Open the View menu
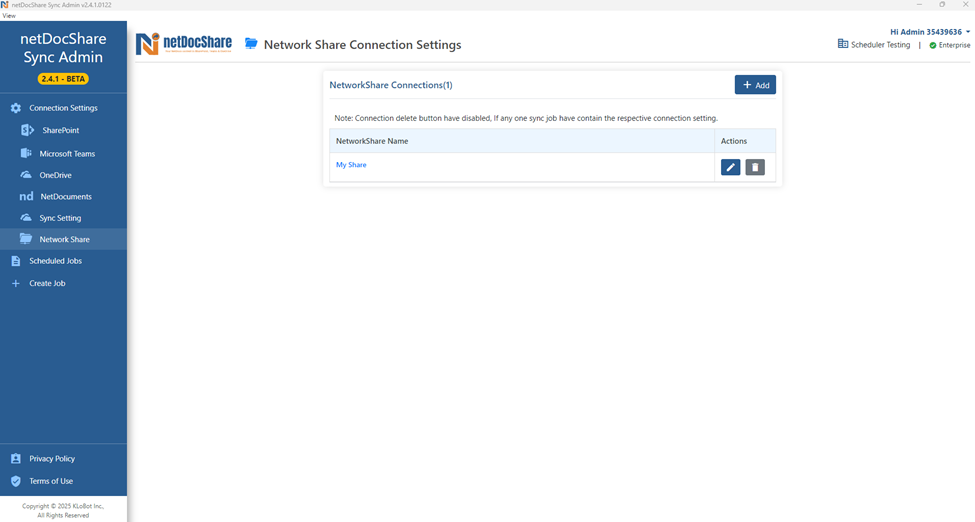Screen dimensions: 975x522 tap(9, 16)
